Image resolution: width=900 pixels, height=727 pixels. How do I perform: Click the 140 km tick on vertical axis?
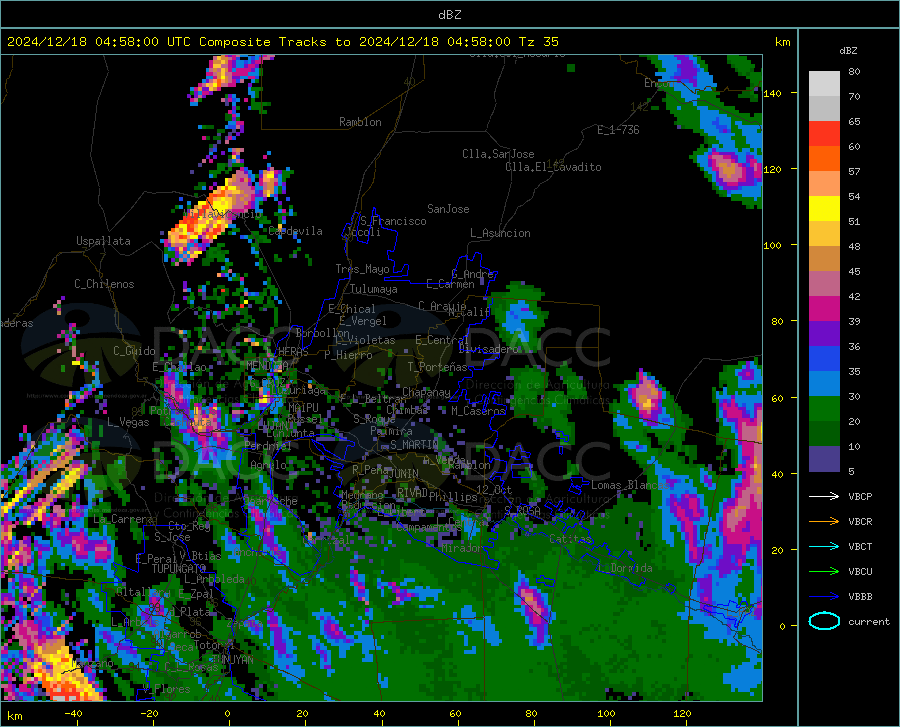[773, 93]
